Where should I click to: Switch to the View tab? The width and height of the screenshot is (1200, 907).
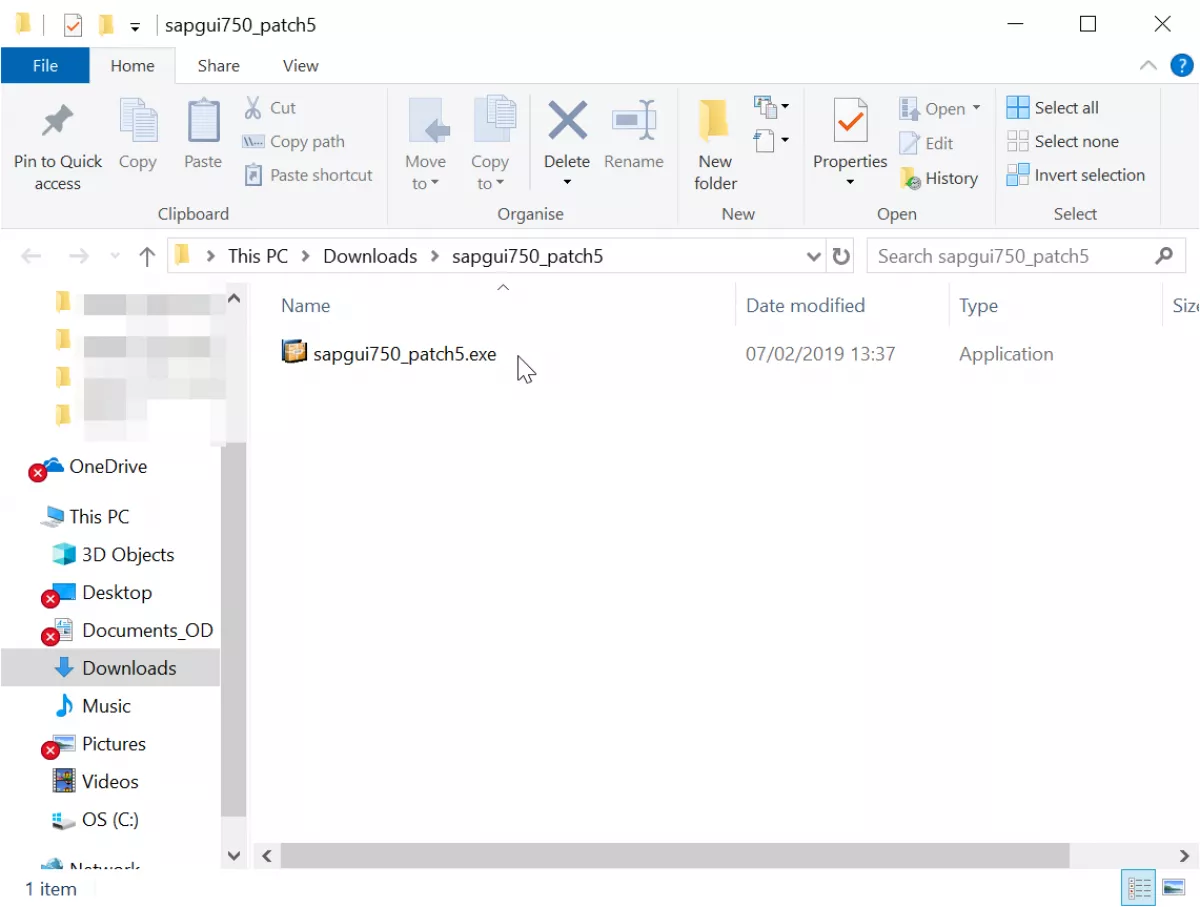pyautogui.click(x=300, y=66)
